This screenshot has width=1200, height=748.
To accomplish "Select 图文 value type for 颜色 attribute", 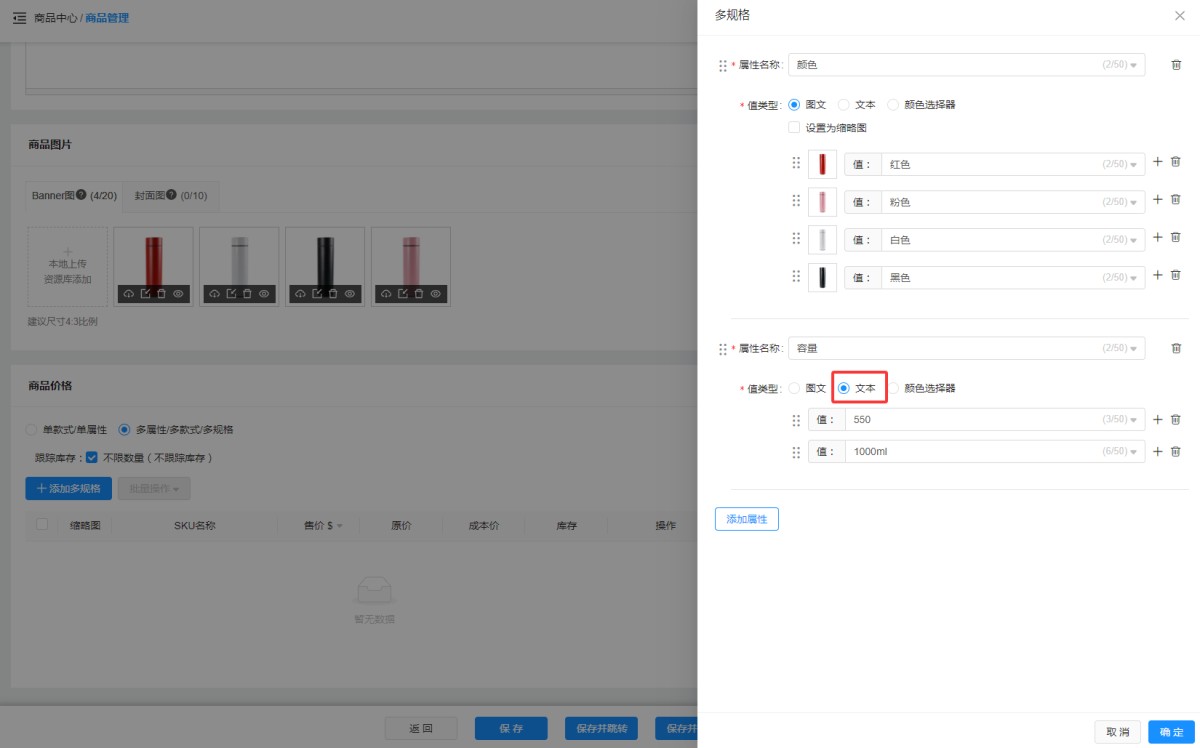I will pyautogui.click(x=794, y=104).
